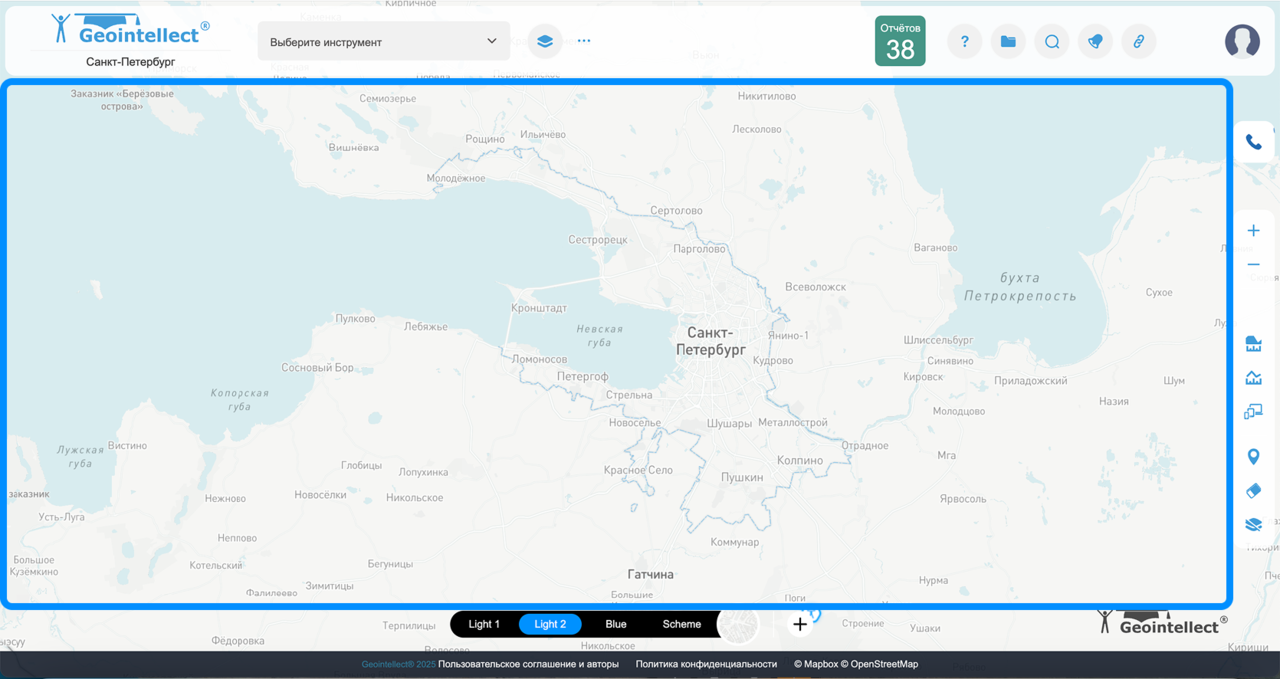This screenshot has height=679, width=1280.
Task: Expand the 'Выберите инструмент' dropdown
Action: coord(384,42)
